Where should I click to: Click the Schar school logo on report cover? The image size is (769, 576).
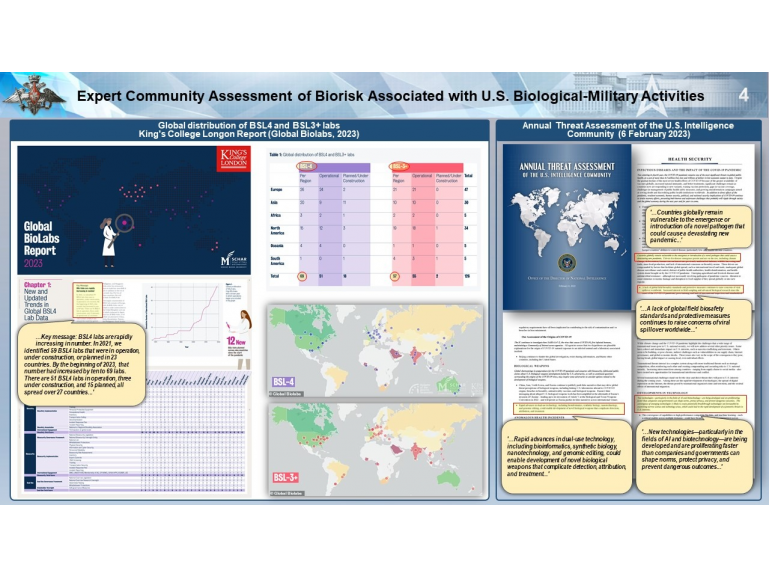[x=233, y=259]
